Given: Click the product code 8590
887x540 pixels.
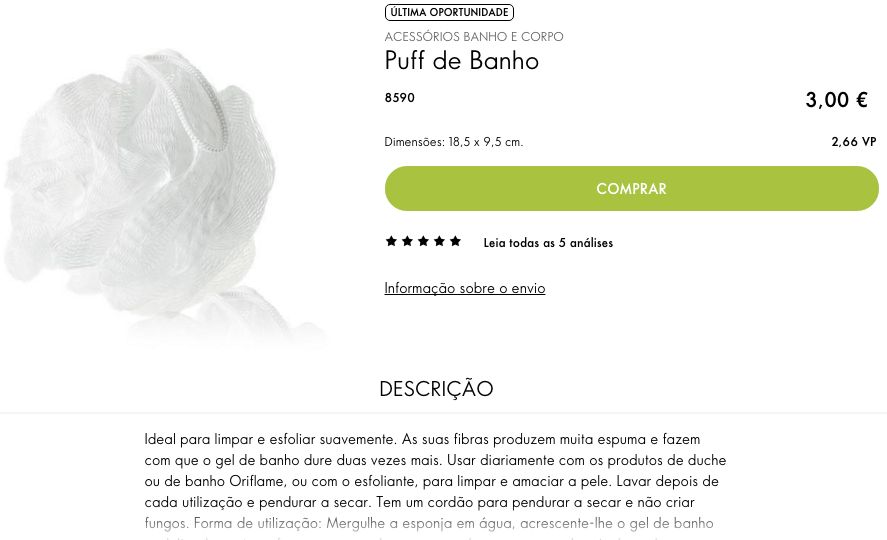Looking at the screenshot, I should 399,98.
